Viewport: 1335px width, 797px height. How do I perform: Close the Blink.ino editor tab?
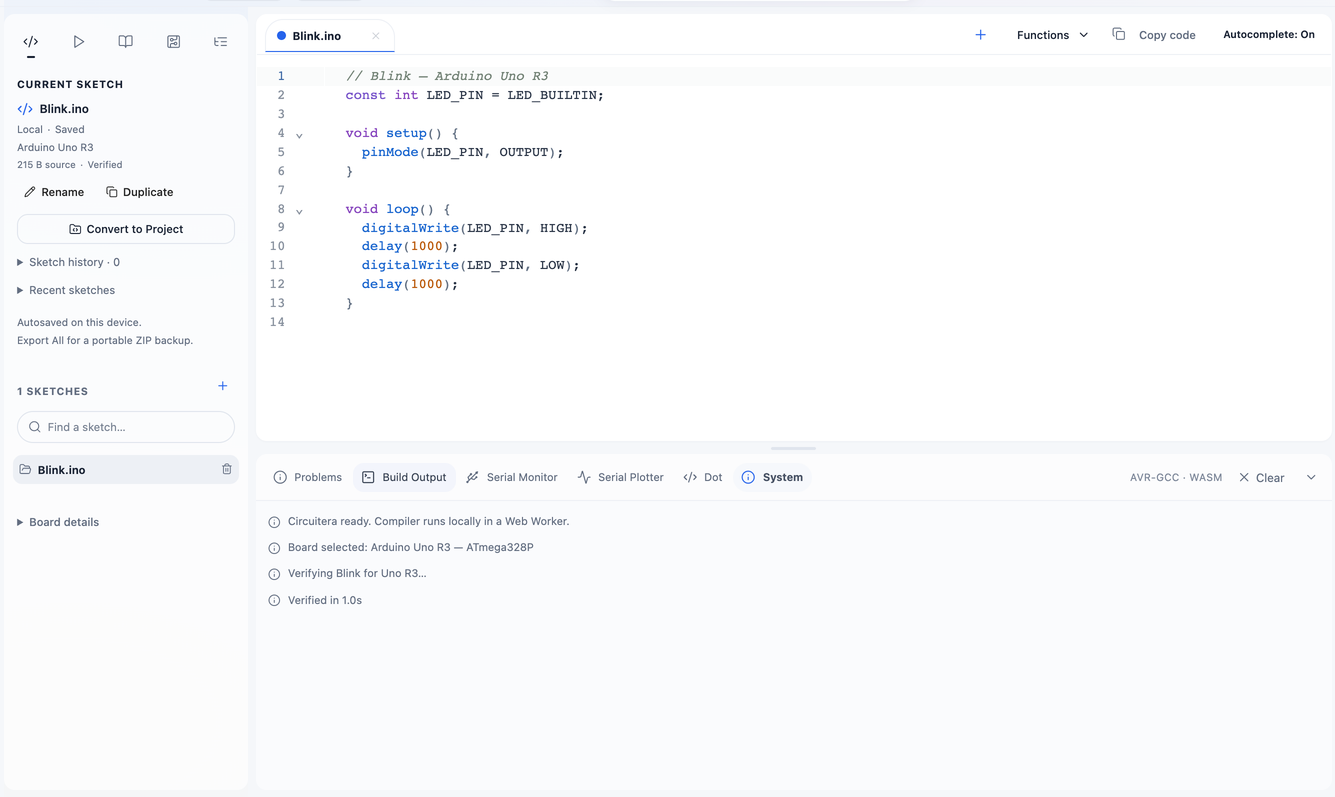pyautogui.click(x=376, y=36)
